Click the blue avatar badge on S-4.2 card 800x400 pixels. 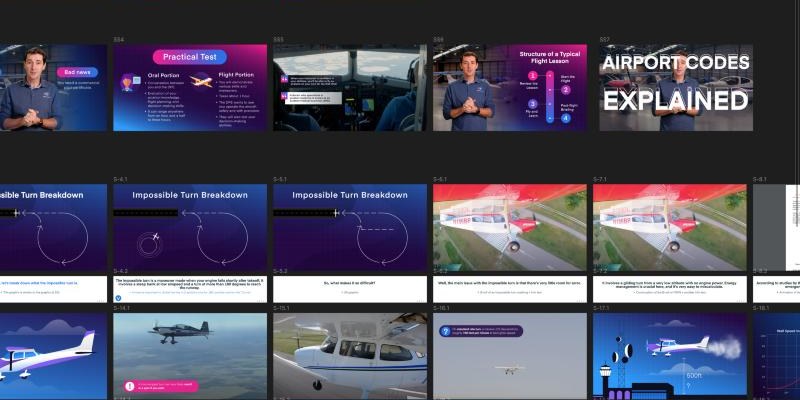tap(118, 297)
